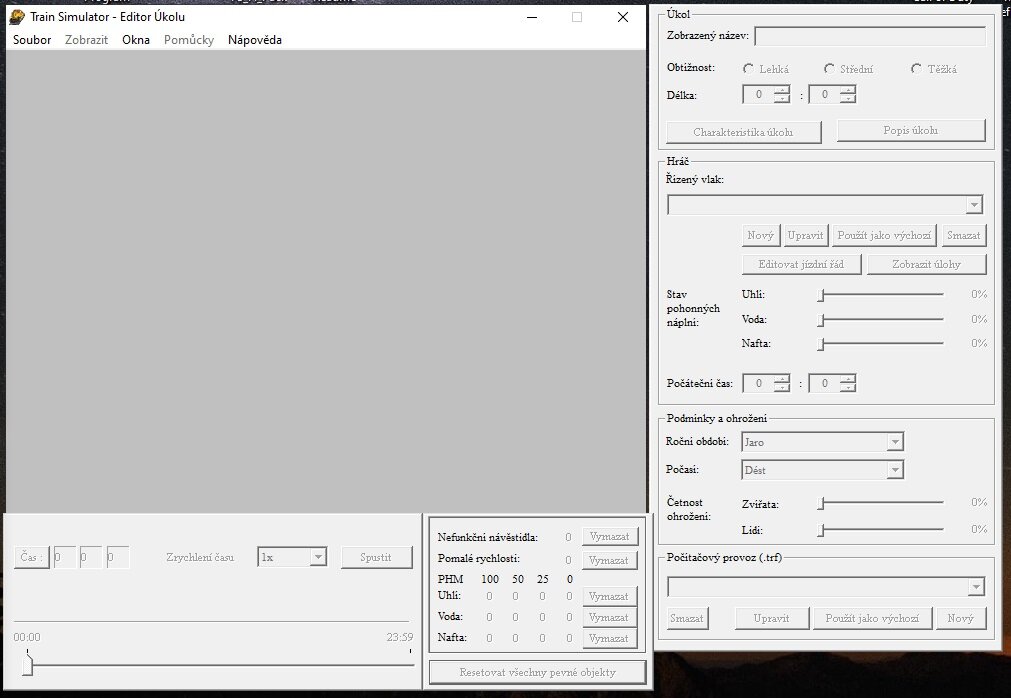The width and height of the screenshot is (1011, 698).
Task: Click the time-of-day timeline slider handle
Action: click(28, 666)
